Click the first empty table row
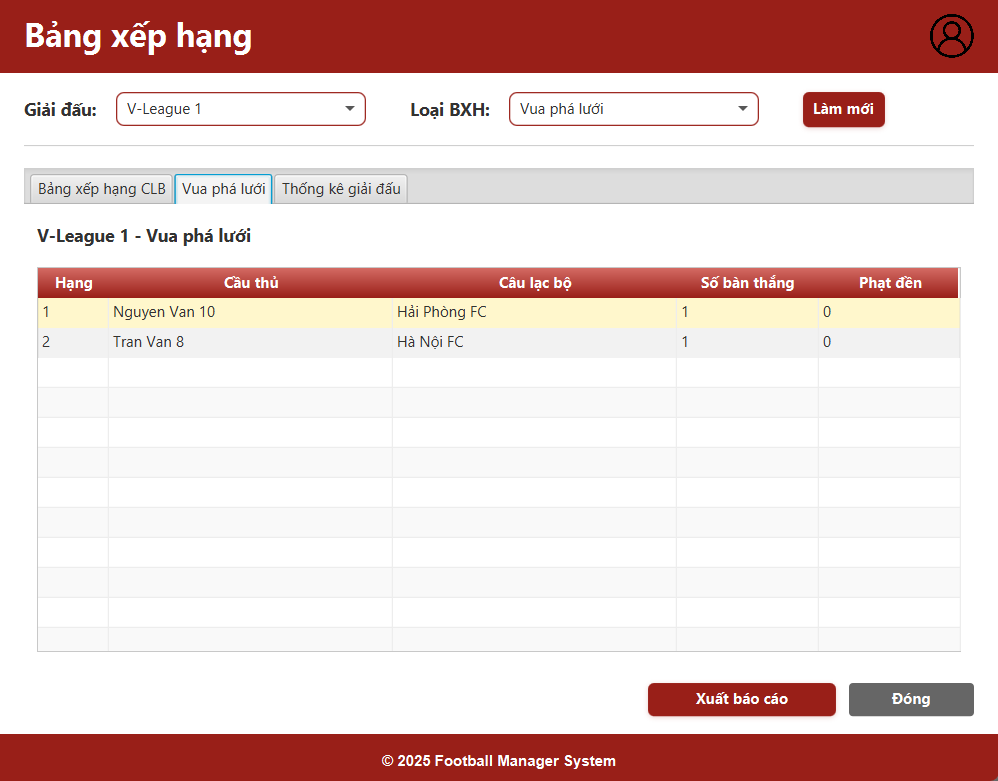The height and width of the screenshot is (781, 998). [x=498, y=372]
